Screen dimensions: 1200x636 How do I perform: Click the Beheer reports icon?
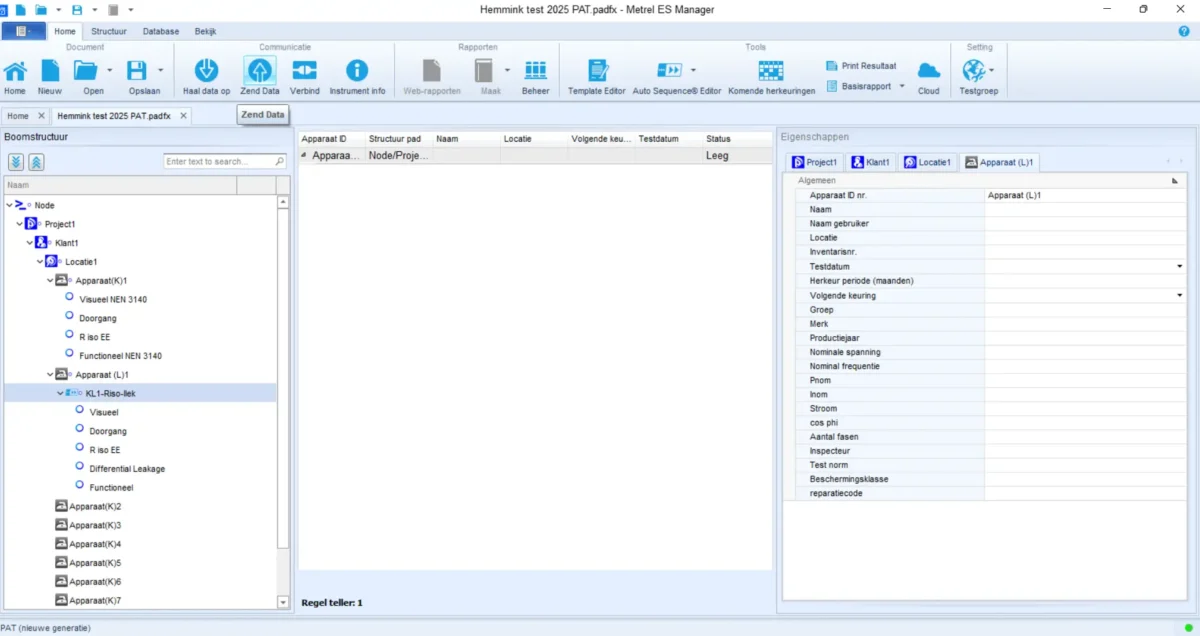pyautogui.click(x=536, y=72)
